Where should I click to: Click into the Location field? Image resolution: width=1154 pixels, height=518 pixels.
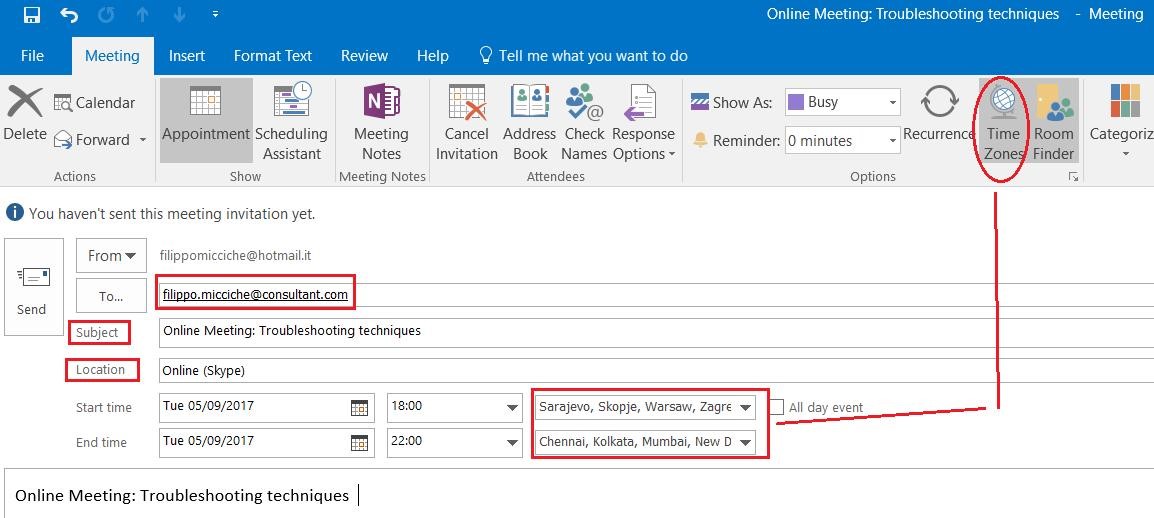(650, 370)
